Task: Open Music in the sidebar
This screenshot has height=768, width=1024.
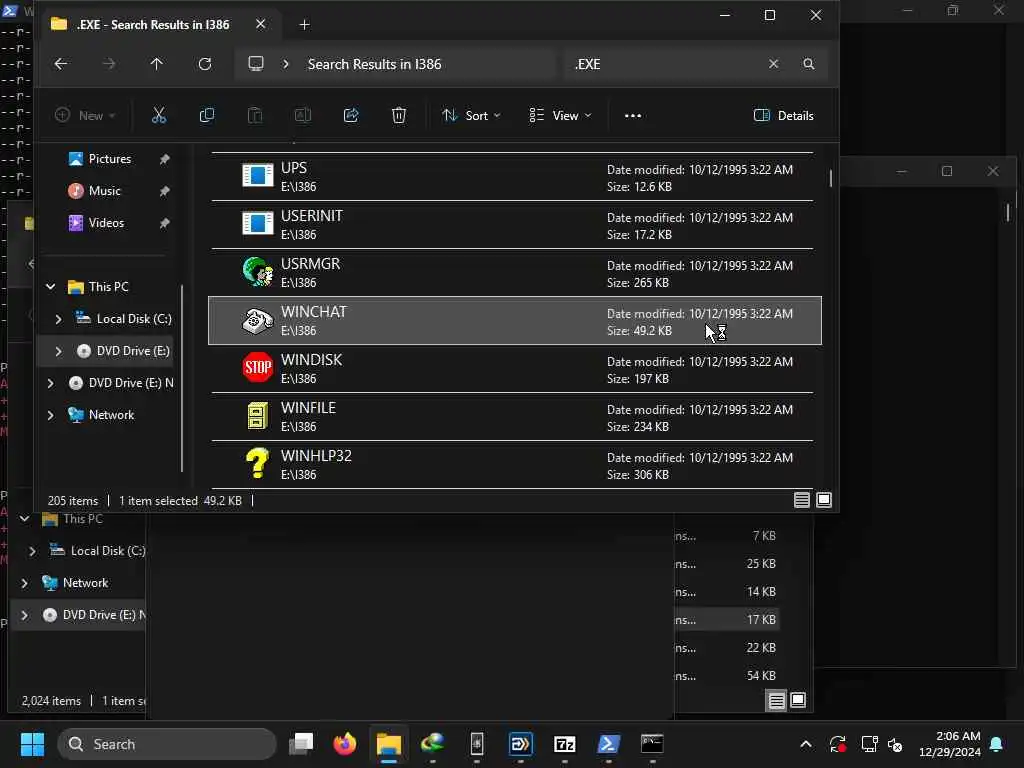Action: tap(104, 191)
